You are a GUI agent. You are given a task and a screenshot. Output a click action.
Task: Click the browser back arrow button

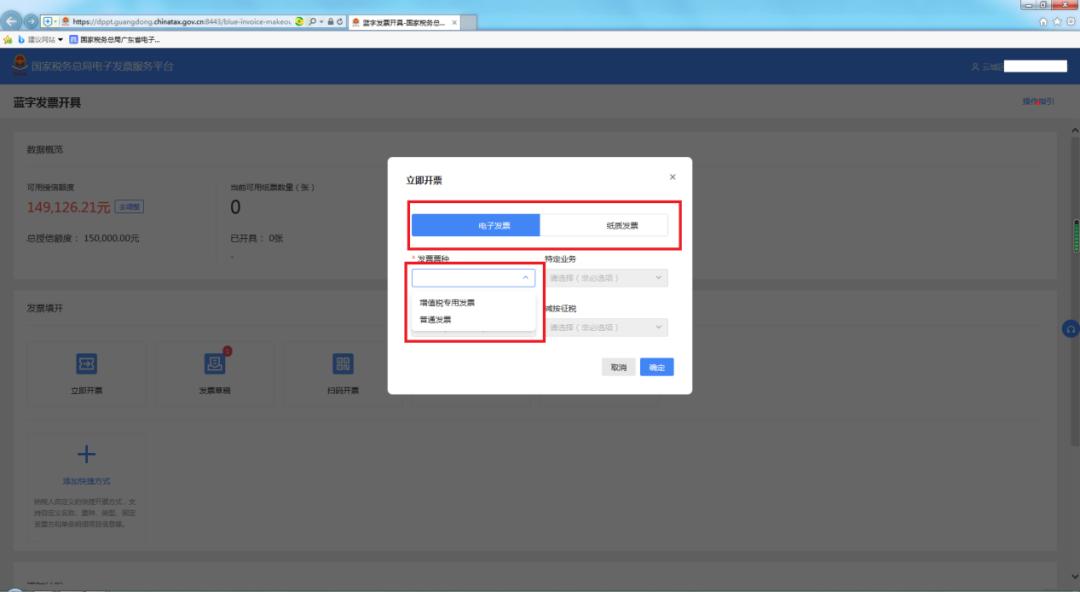click(x=12, y=21)
